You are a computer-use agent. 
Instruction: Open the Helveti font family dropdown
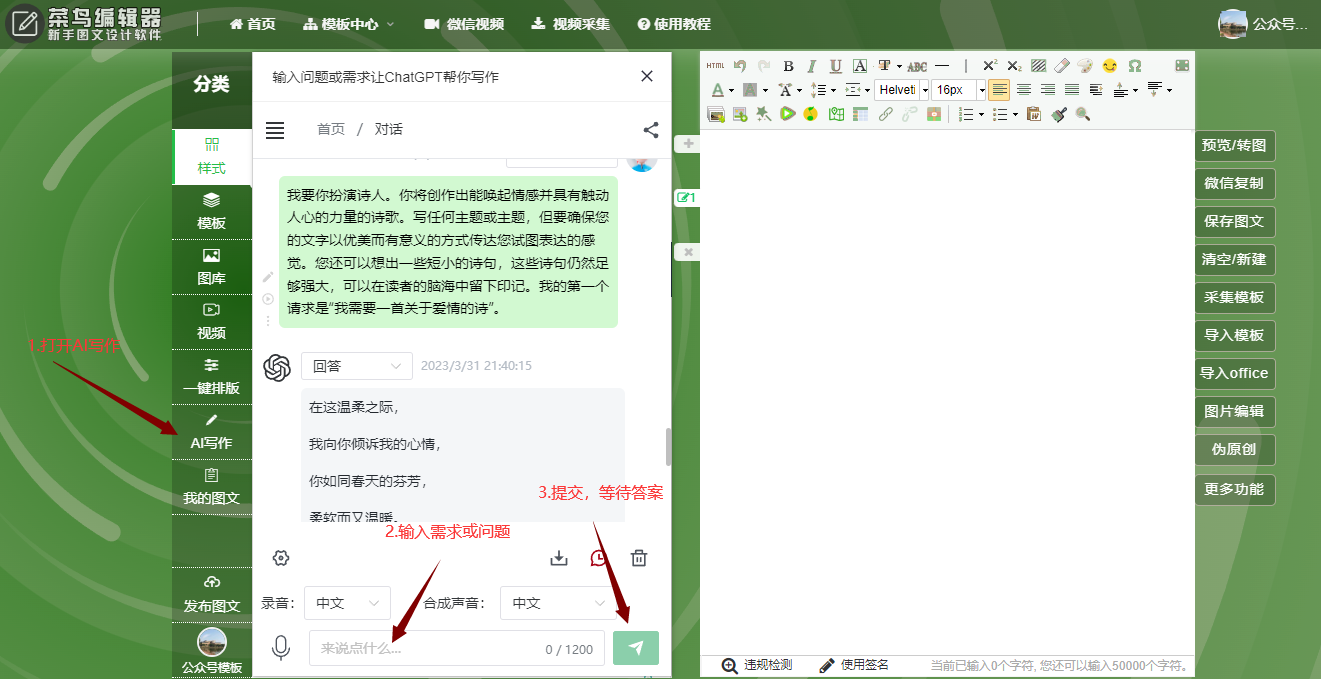click(925, 90)
